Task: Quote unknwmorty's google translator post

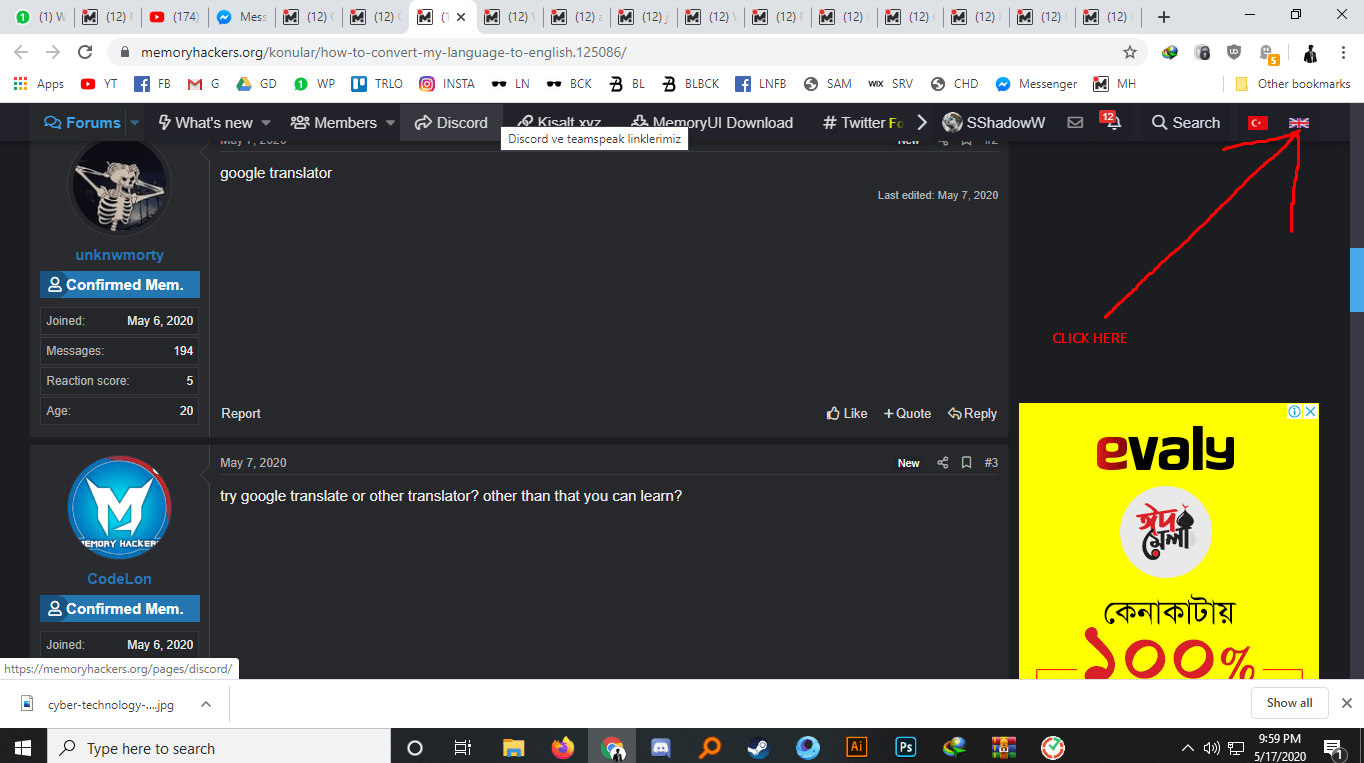Action: point(907,413)
